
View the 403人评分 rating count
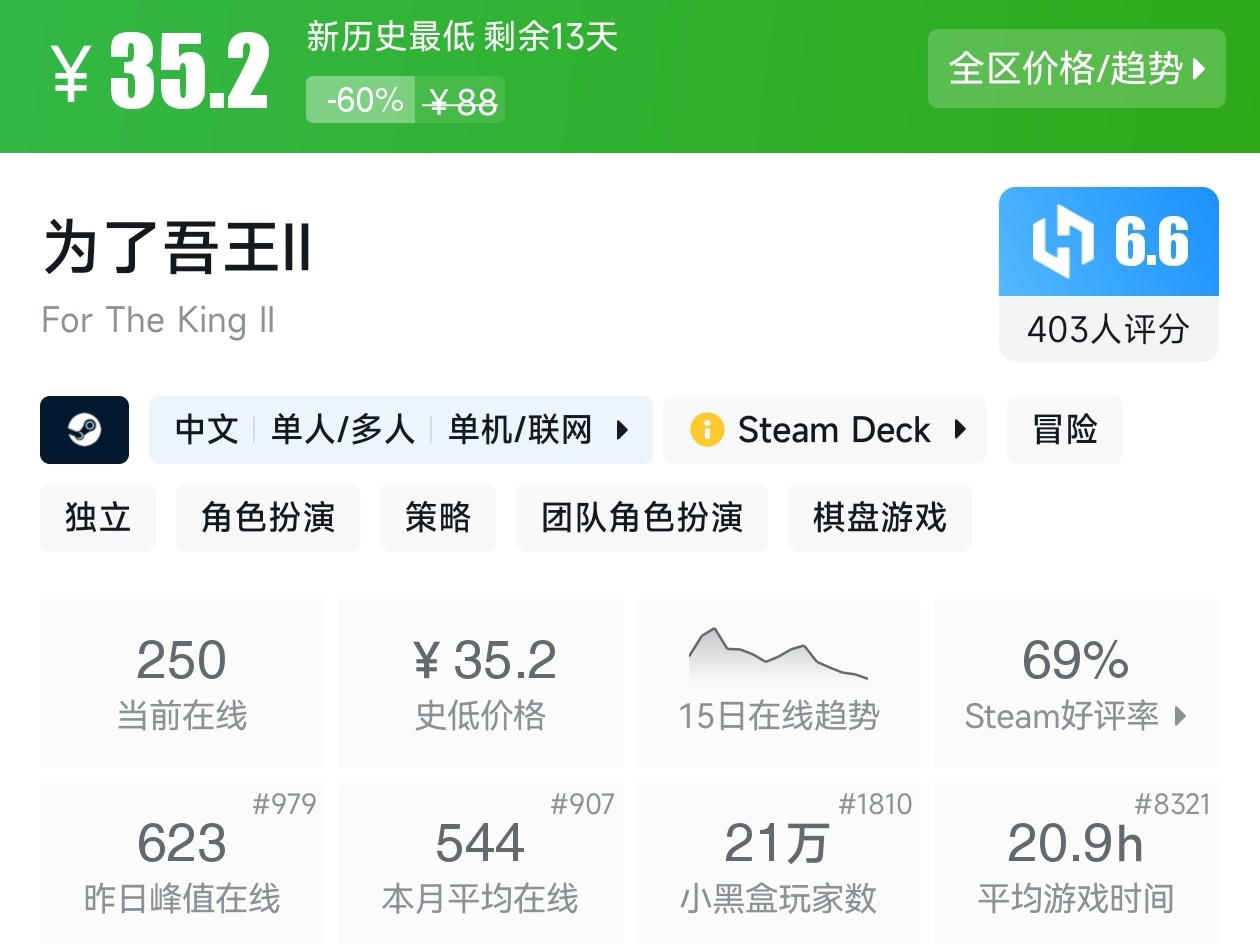[x=1108, y=329]
